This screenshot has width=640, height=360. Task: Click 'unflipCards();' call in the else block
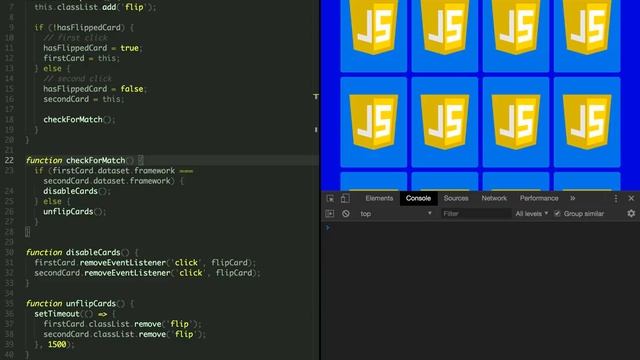coord(75,211)
